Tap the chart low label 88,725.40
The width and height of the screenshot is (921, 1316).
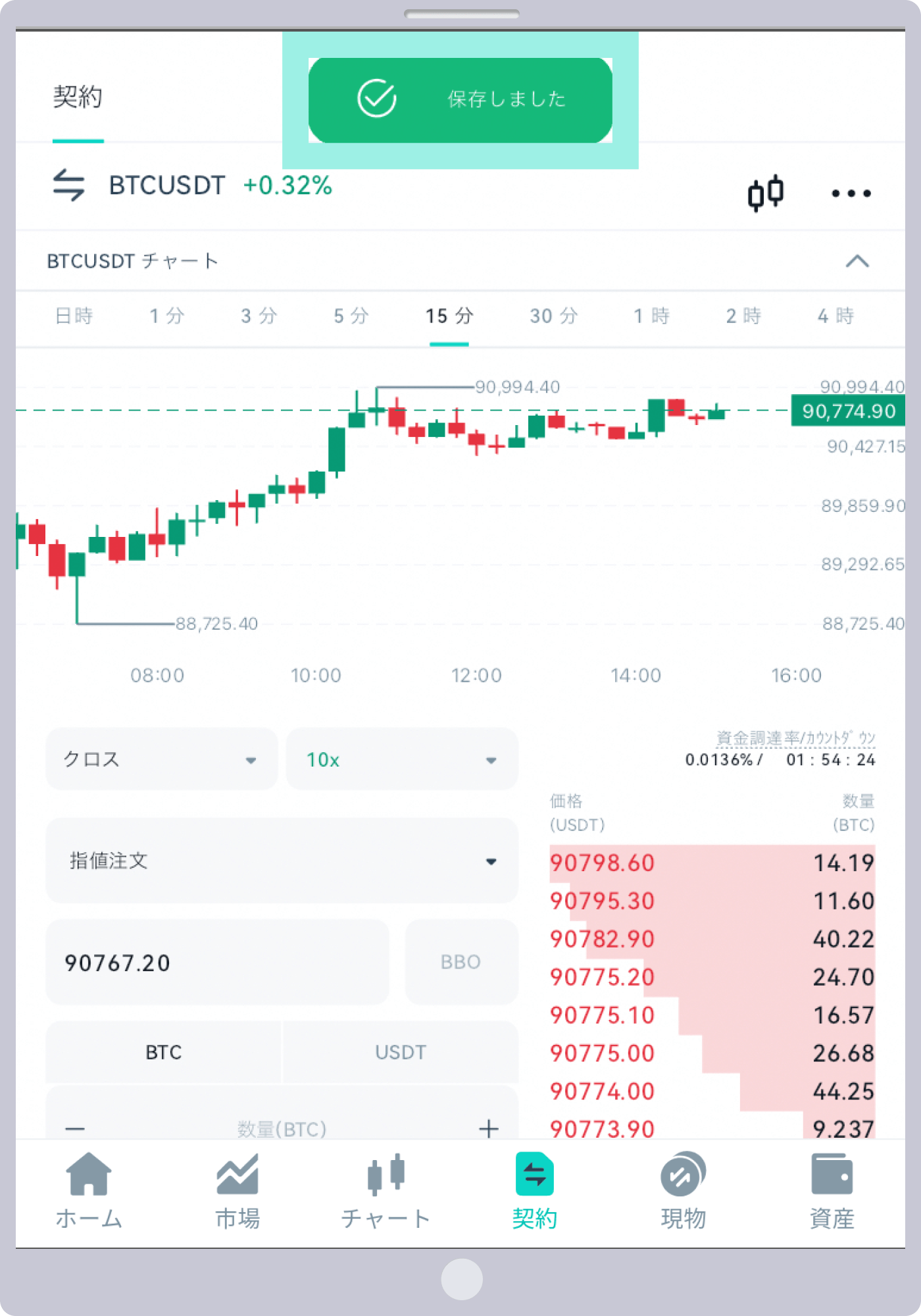tap(216, 624)
